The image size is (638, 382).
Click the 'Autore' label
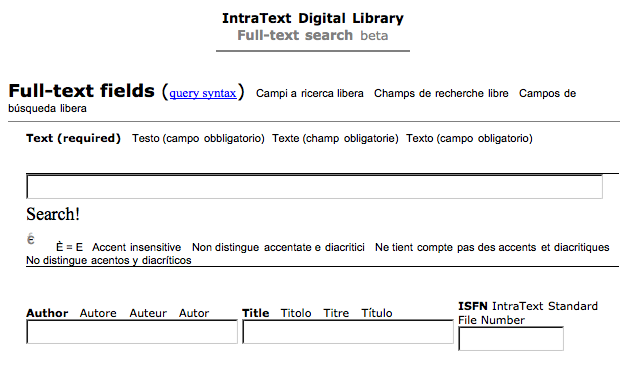(98, 313)
